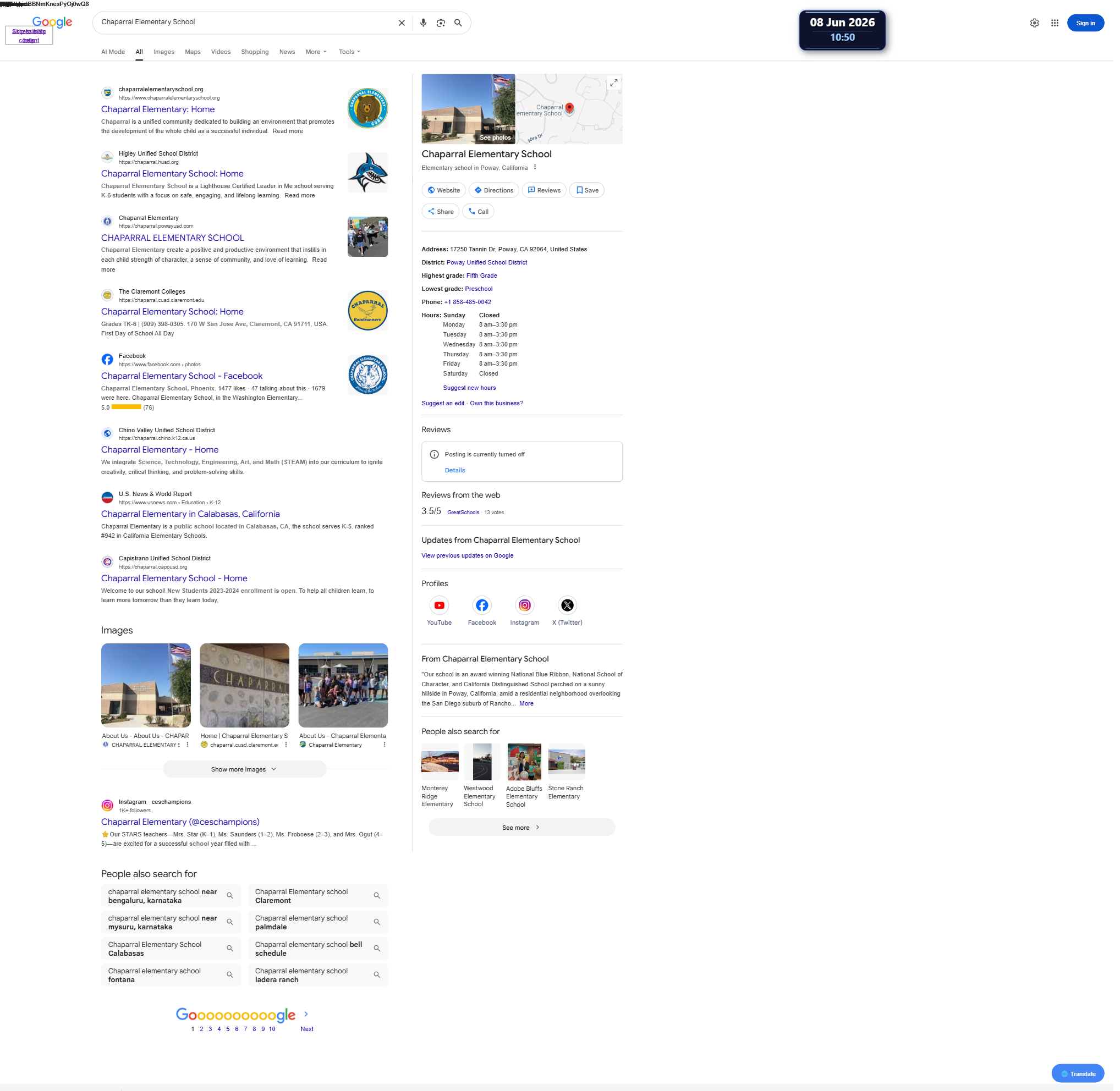
Task: Click the Facebook favicon in the results
Action: (x=107, y=360)
